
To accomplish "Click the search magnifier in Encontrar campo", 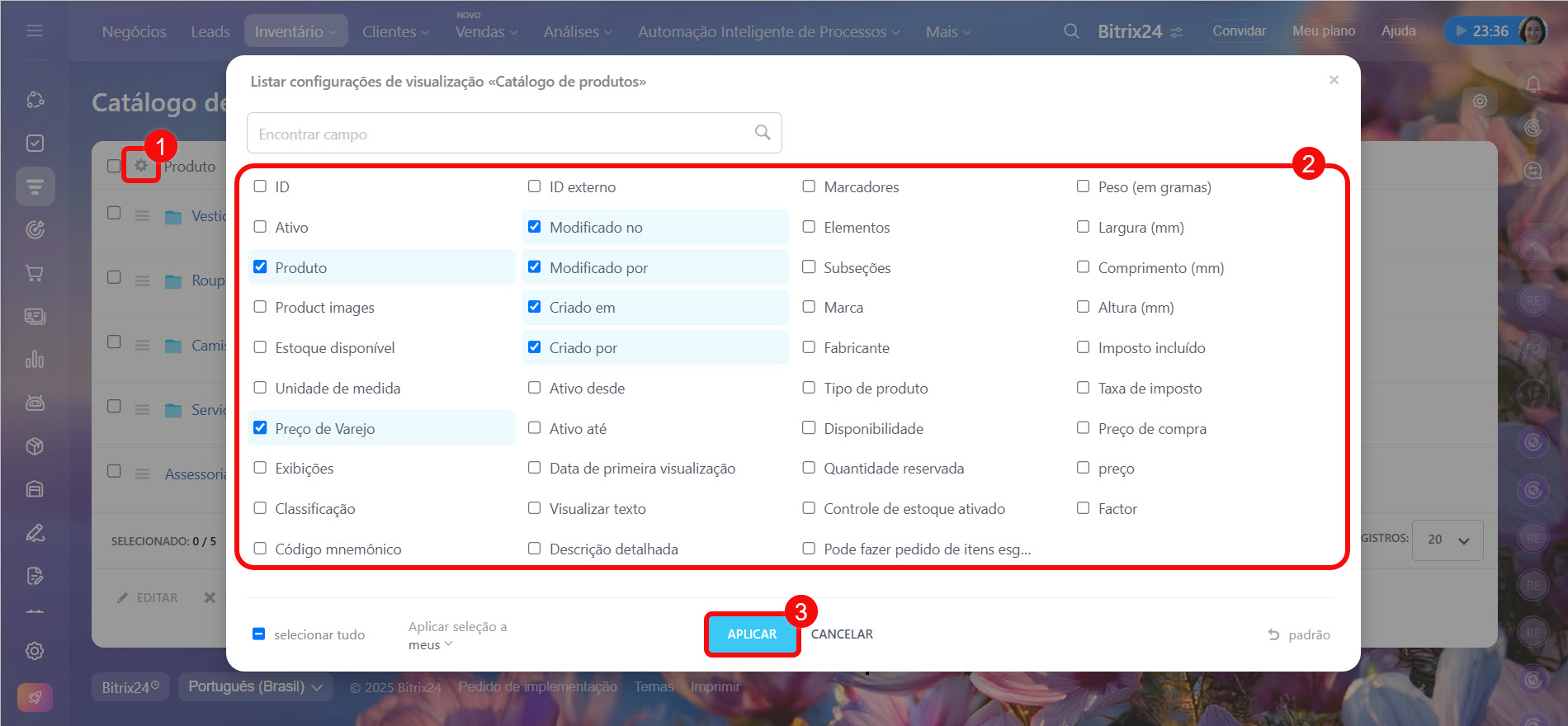I will pyautogui.click(x=763, y=133).
